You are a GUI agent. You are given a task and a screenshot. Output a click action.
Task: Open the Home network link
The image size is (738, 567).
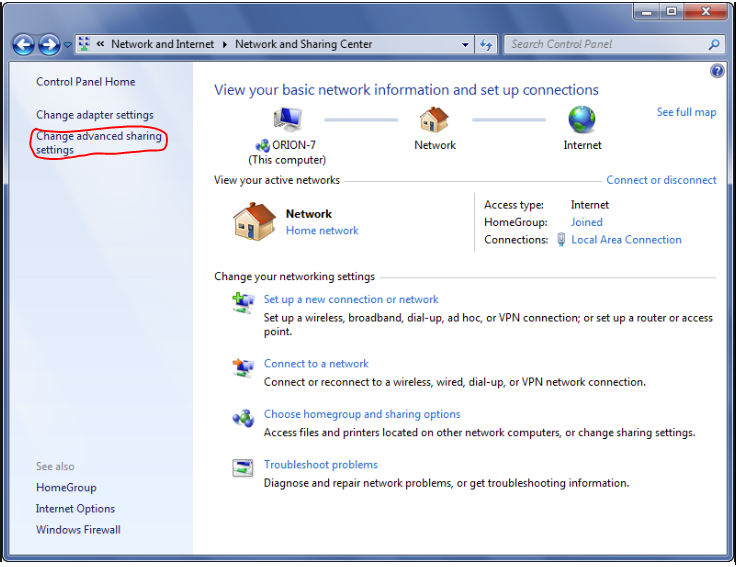pyautogui.click(x=322, y=231)
